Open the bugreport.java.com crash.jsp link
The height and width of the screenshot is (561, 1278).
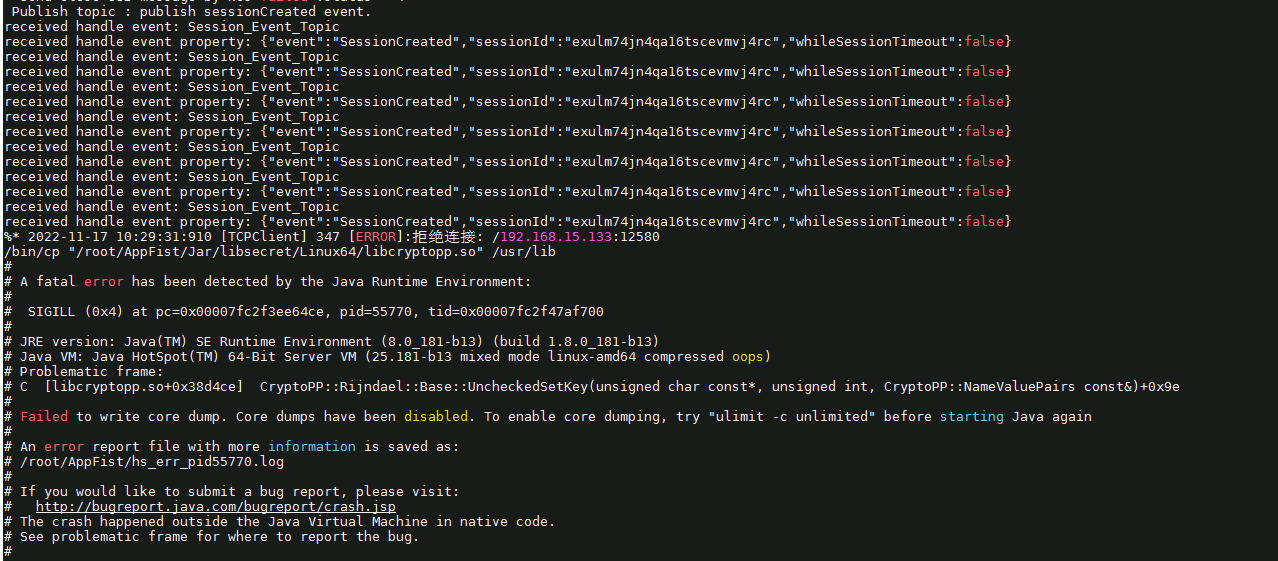[215, 507]
